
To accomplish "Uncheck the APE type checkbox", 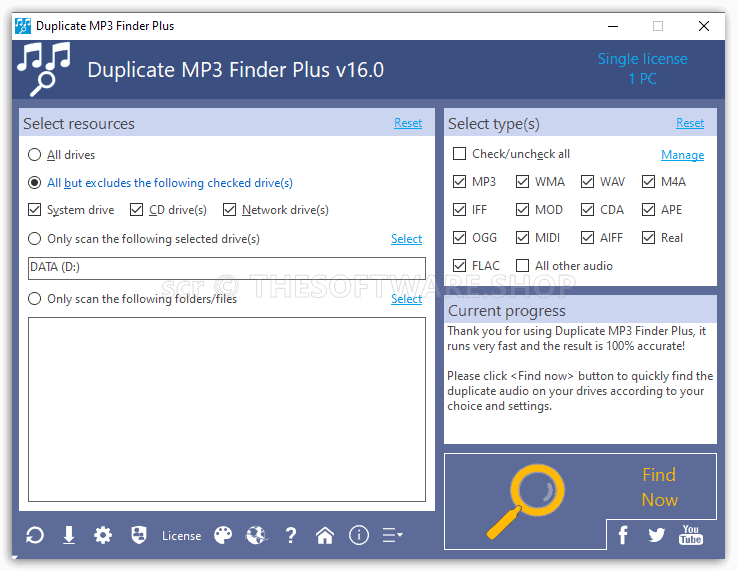I will [x=648, y=210].
